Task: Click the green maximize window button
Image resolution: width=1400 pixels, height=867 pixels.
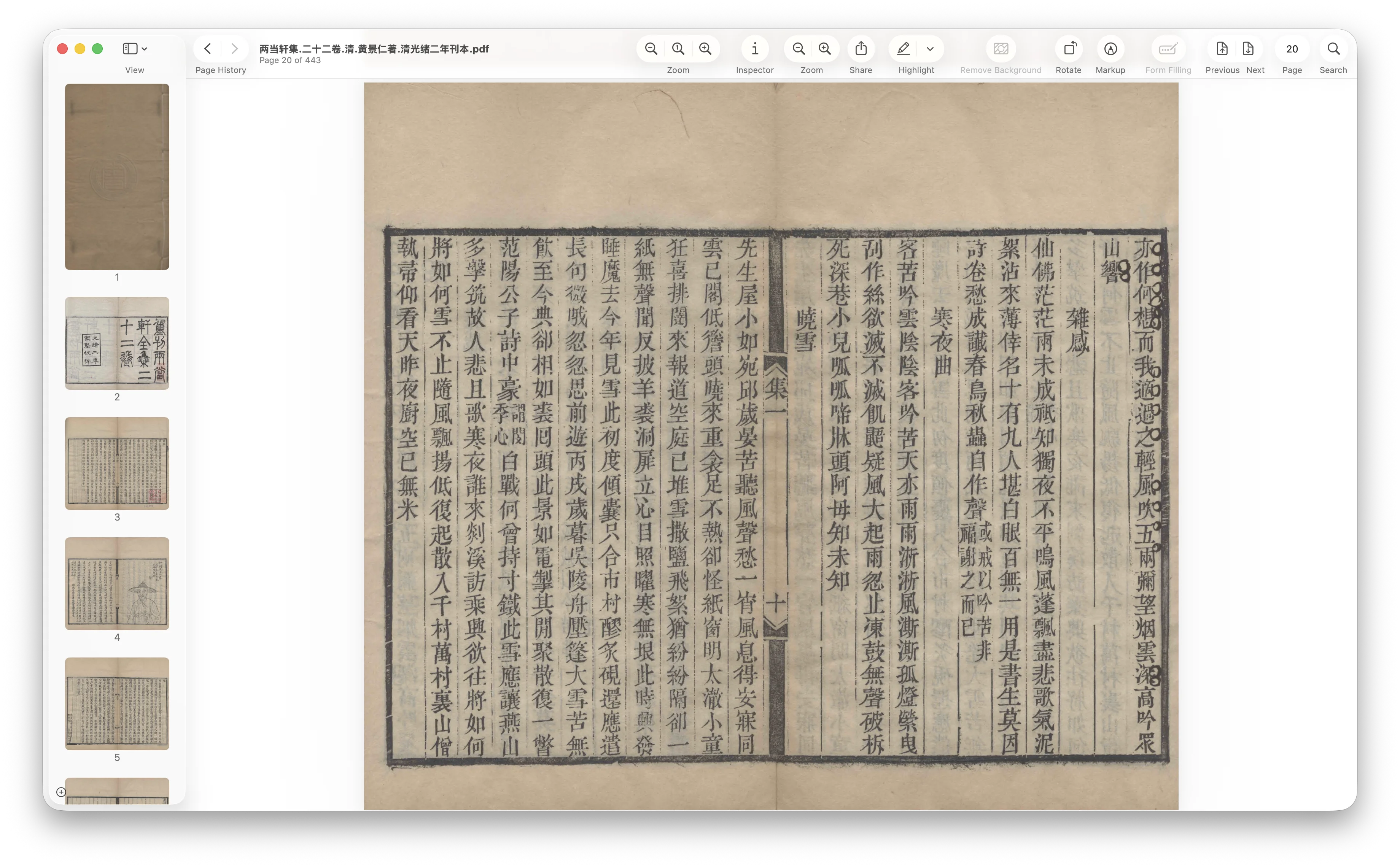Action: tap(97, 49)
